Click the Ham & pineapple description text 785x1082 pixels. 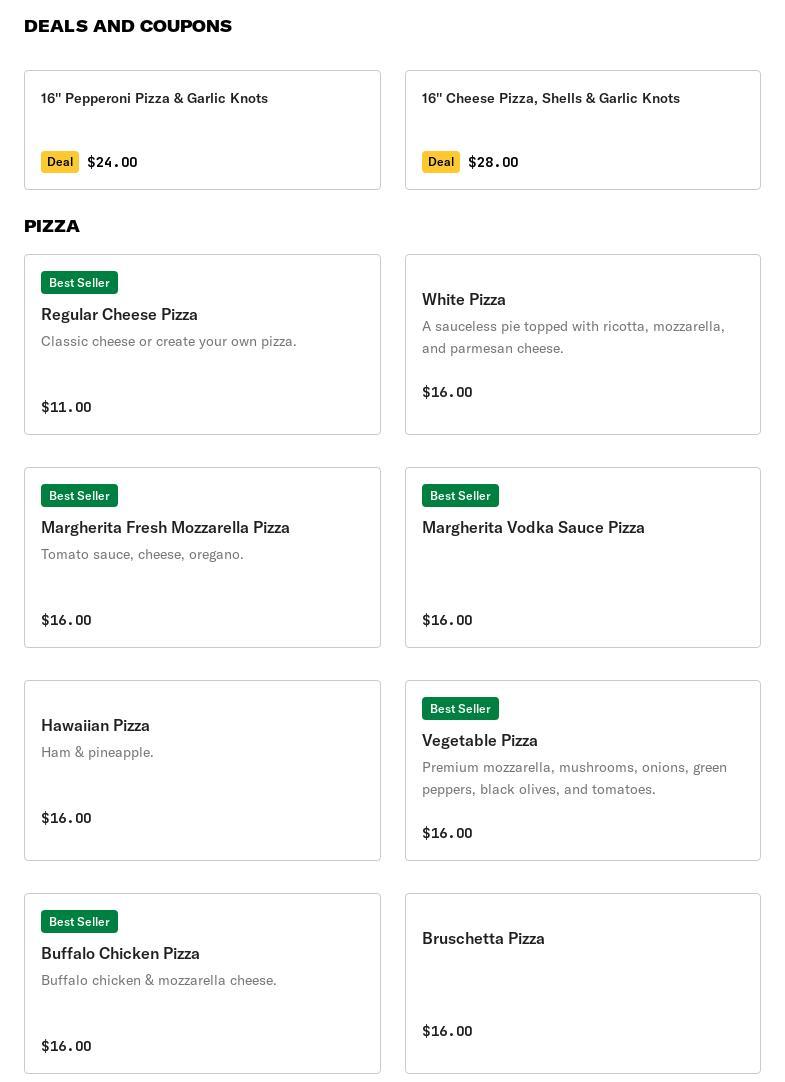coord(97,752)
